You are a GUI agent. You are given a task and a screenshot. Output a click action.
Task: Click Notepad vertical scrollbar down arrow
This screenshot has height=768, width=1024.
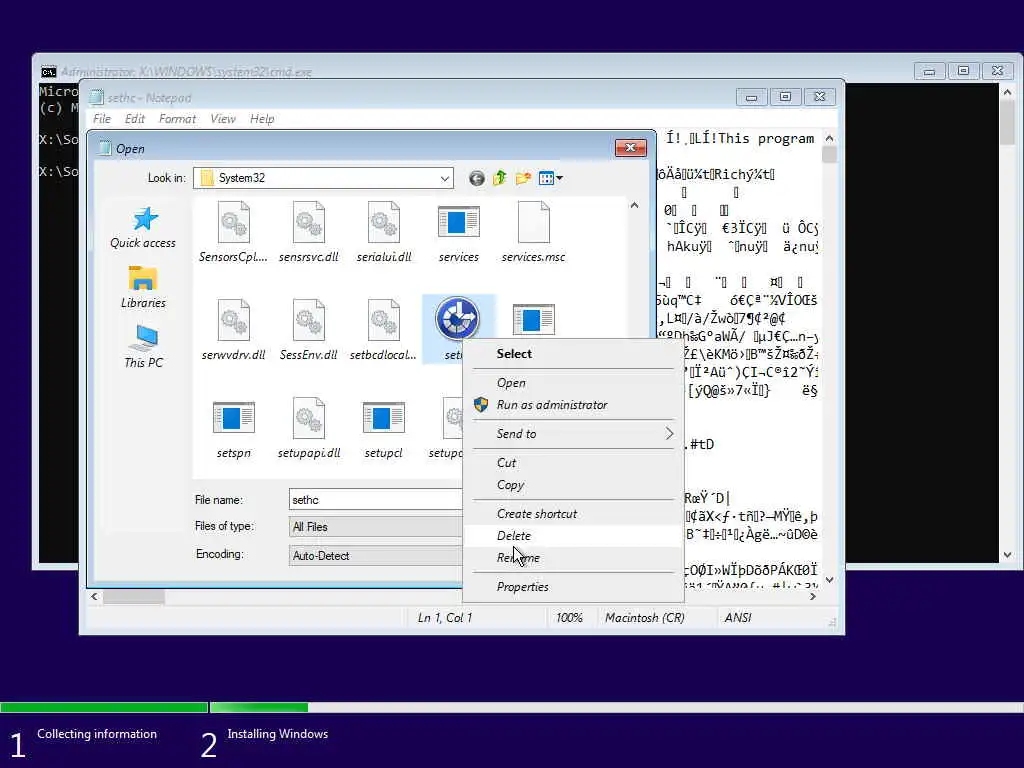829,579
